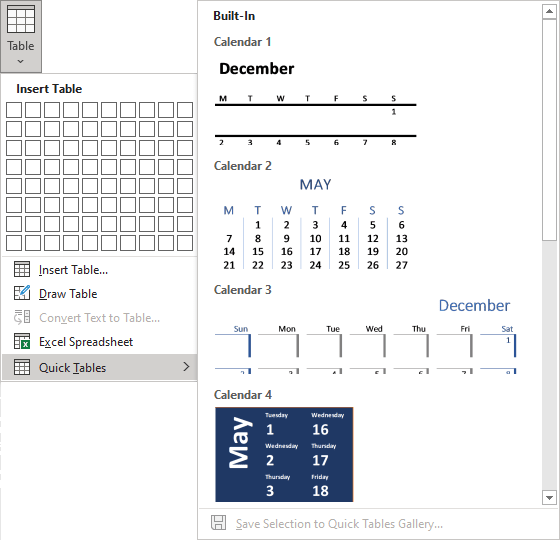Click the gallery scrollbar up arrow
Image resolution: width=560 pixels, height=540 pixels.
(x=549, y=12)
